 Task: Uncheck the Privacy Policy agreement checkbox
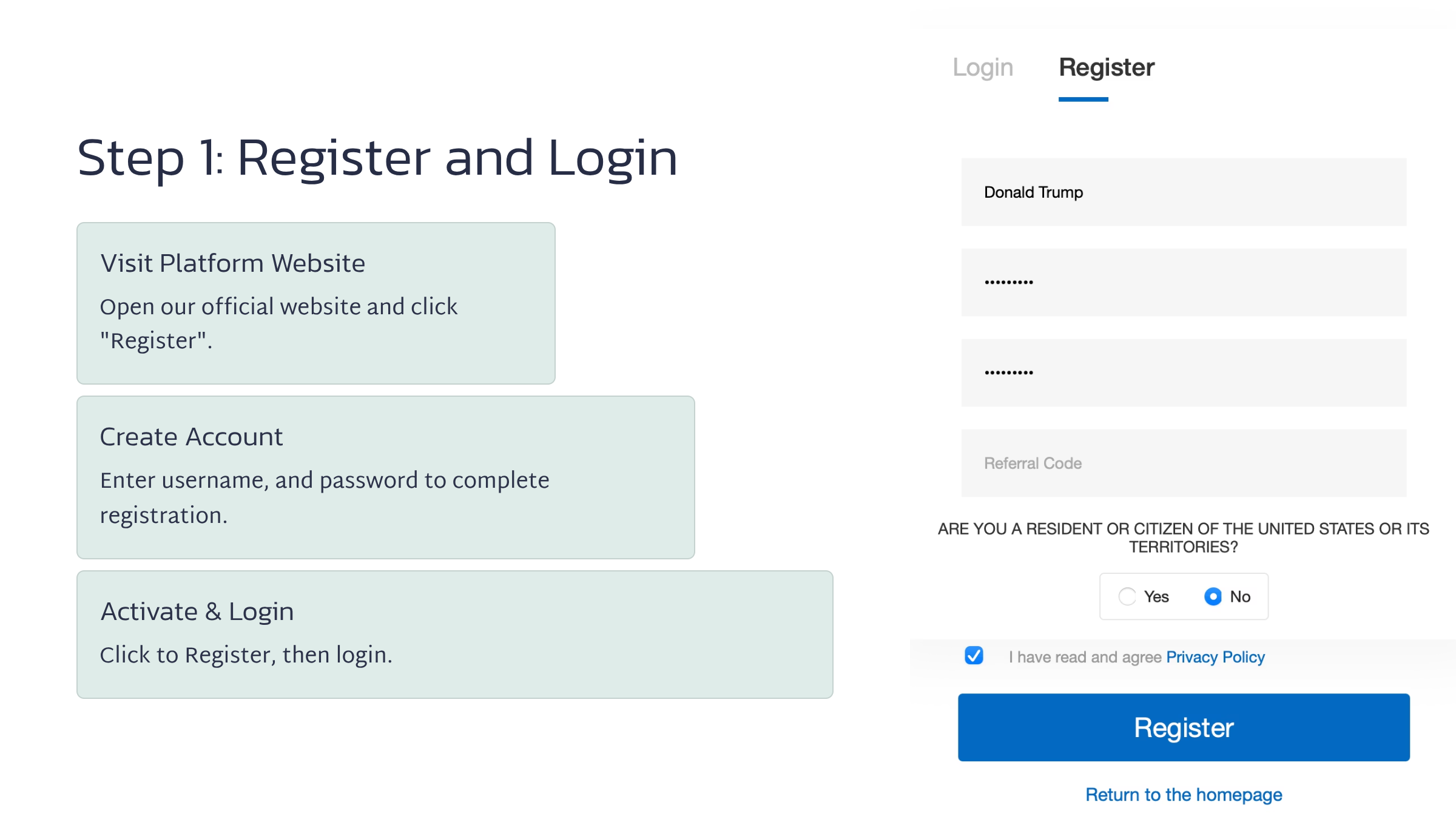(x=974, y=656)
